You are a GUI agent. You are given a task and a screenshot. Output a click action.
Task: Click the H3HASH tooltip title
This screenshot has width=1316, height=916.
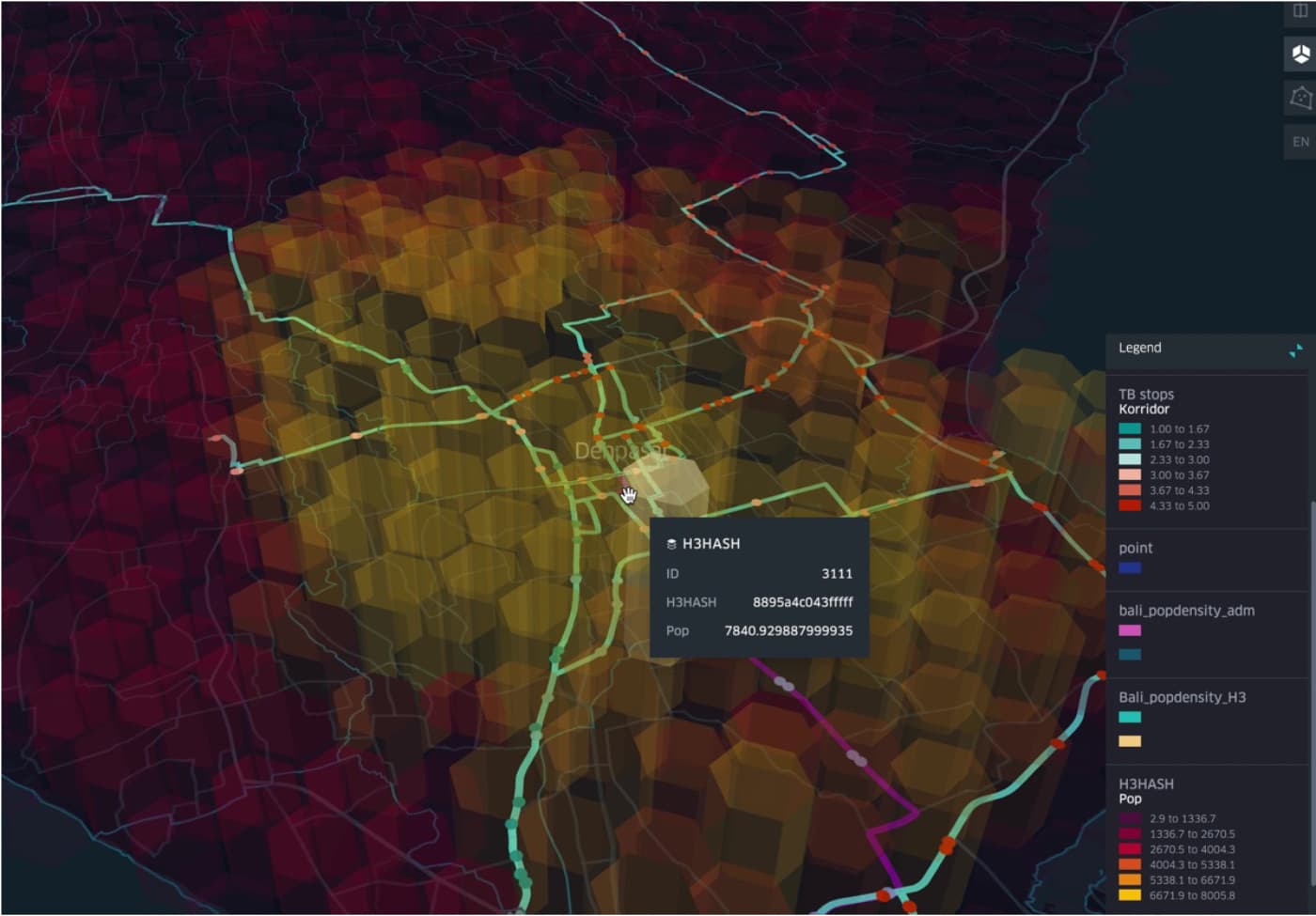click(711, 544)
